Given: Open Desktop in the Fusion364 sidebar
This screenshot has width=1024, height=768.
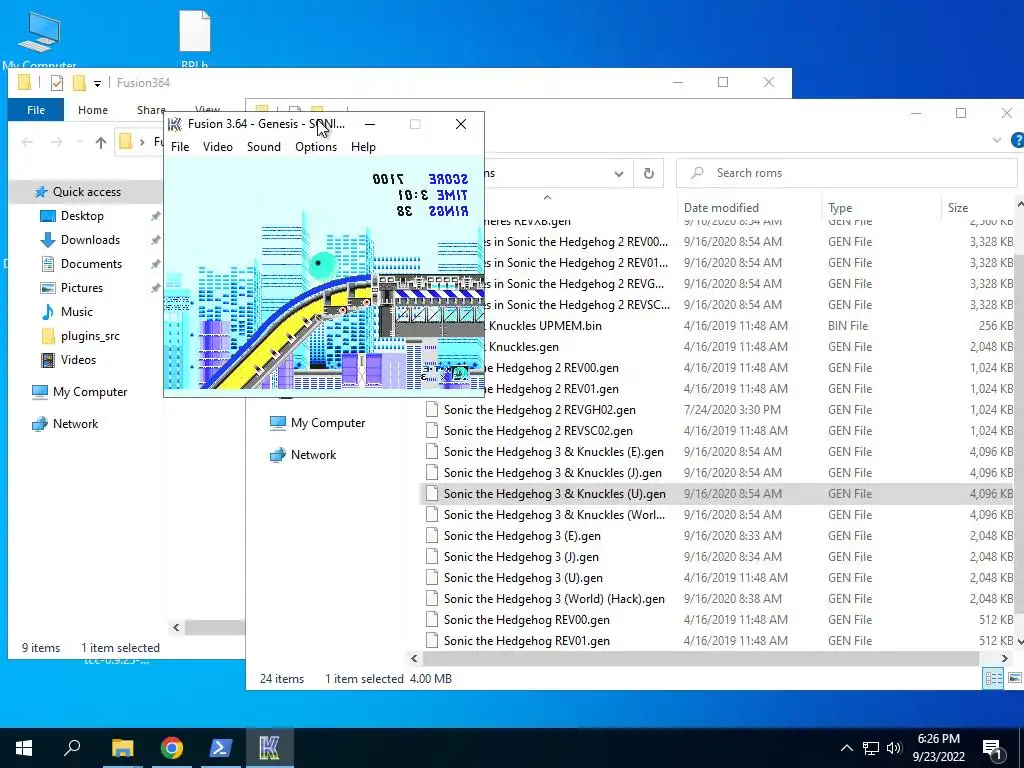Looking at the screenshot, I should coord(82,216).
